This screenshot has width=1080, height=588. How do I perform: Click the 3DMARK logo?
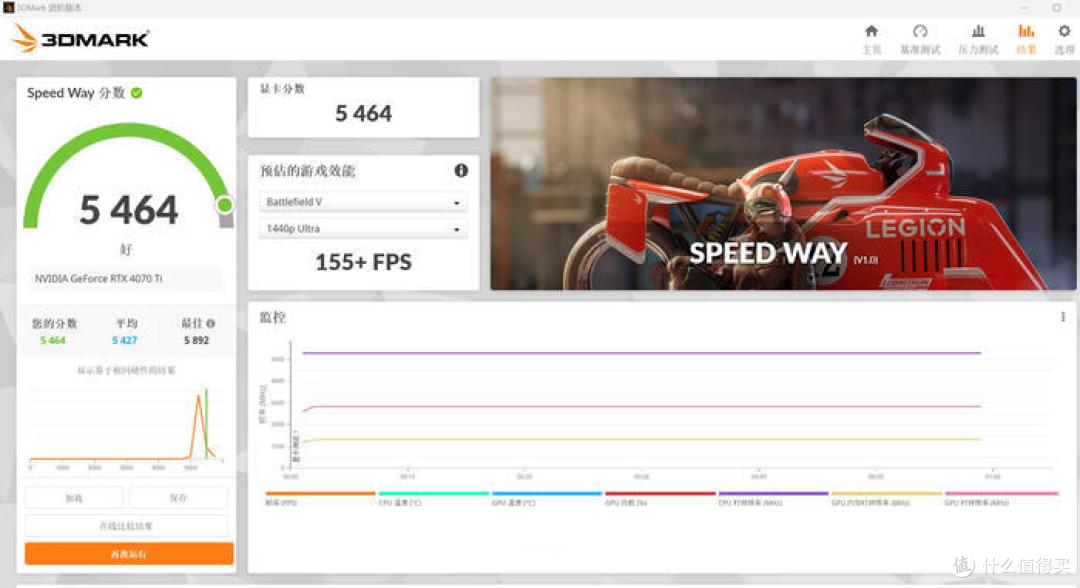tap(81, 39)
